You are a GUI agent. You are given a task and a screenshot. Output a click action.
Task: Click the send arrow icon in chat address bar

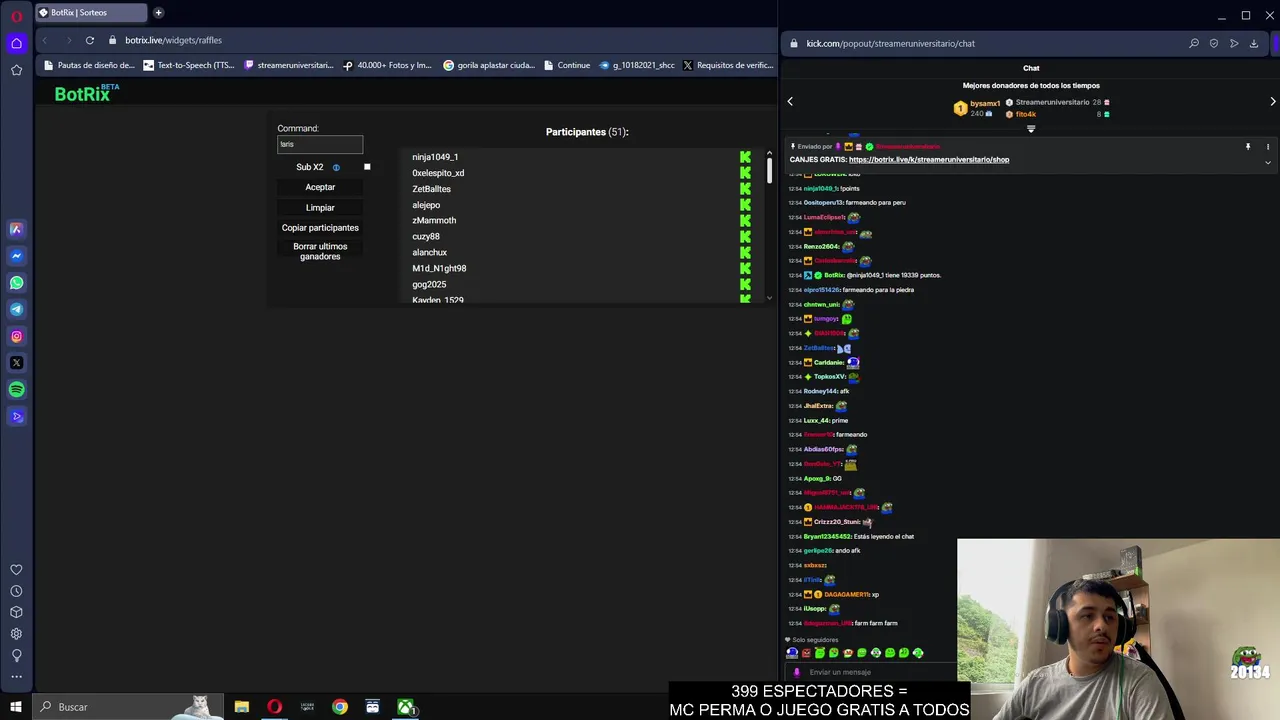click(x=1234, y=44)
